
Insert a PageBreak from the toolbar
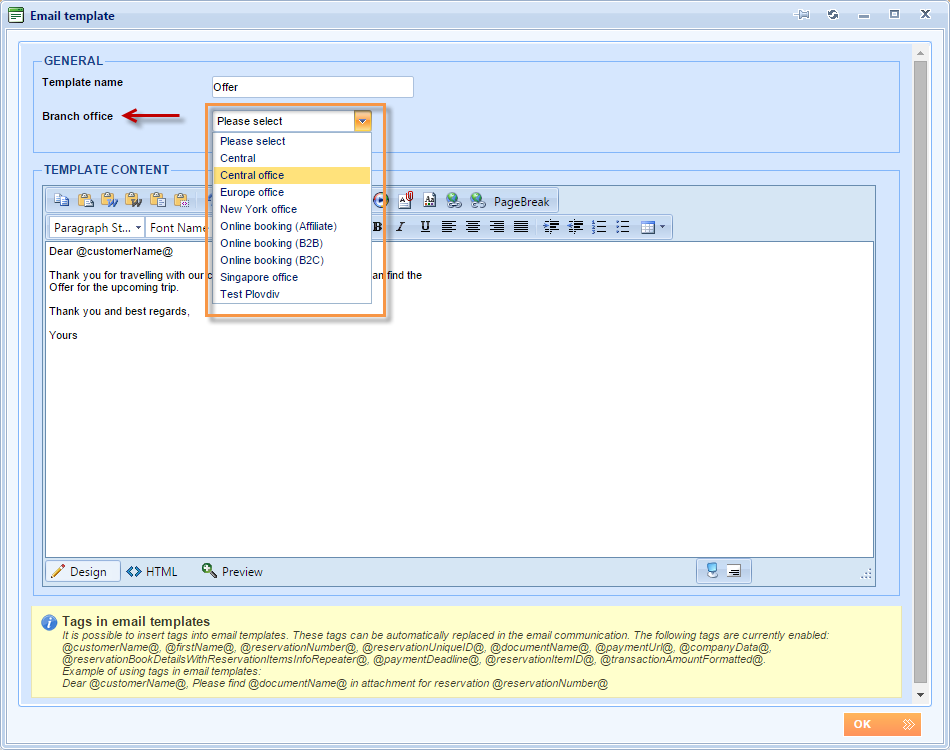point(521,202)
